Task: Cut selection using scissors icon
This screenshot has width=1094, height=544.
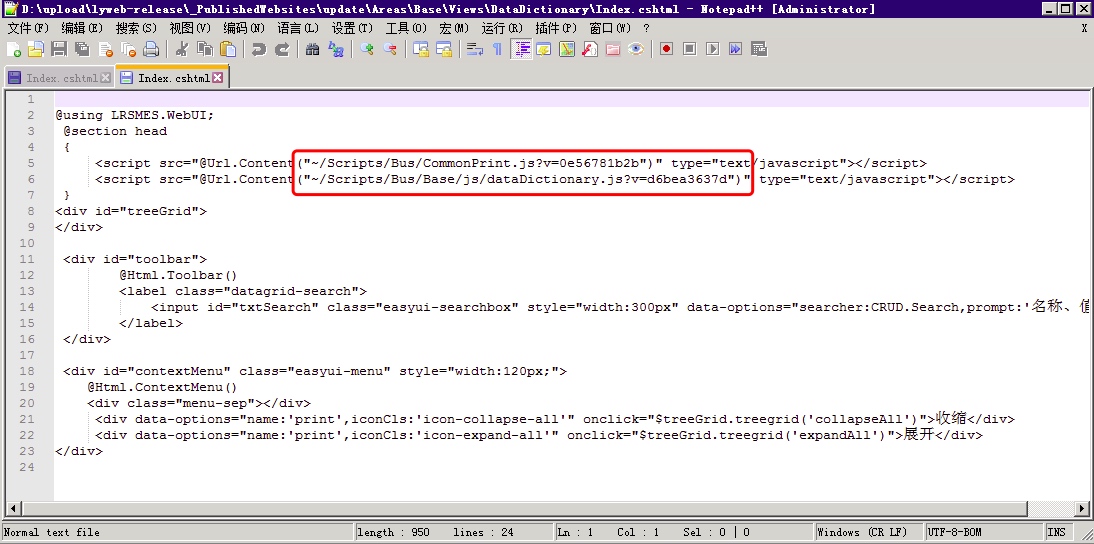Action: click(x=182, y=49)
